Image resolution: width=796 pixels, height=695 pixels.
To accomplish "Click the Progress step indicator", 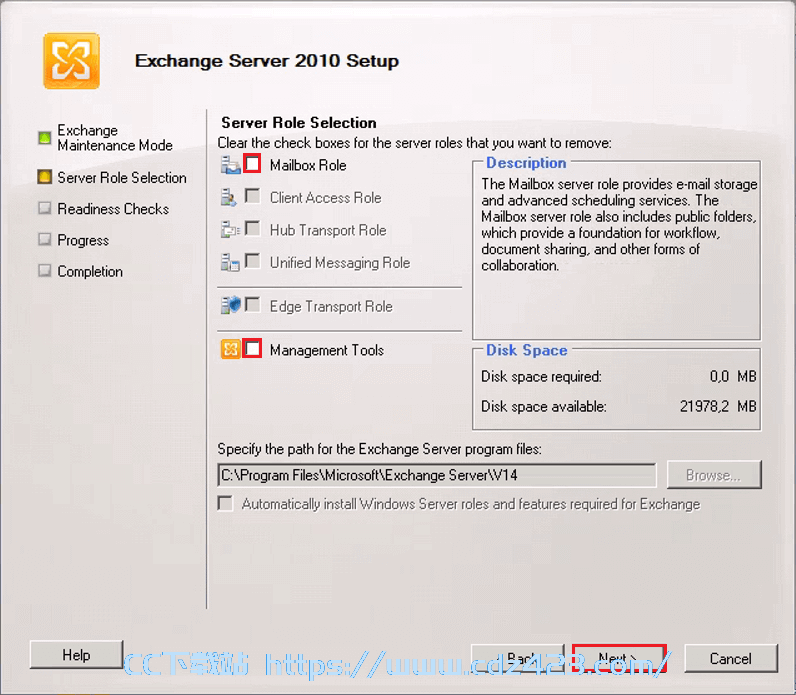I will pyautogui.click(x=45, y=240).
